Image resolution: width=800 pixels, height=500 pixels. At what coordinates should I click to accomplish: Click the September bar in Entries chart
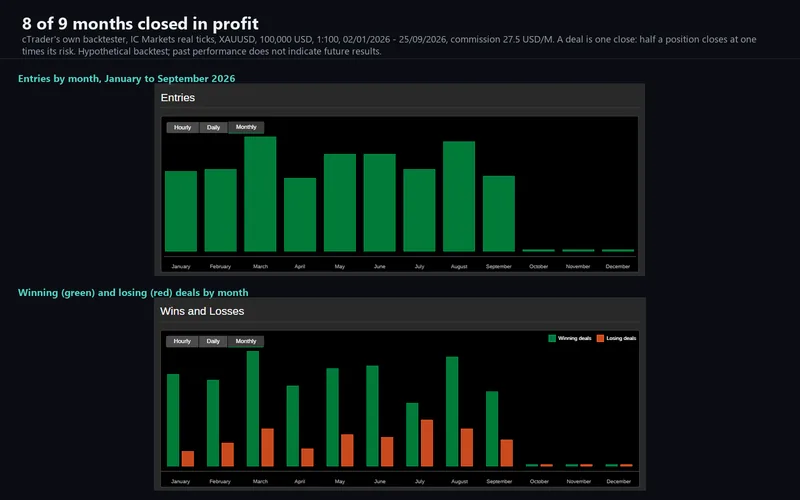pyautogui.click(x=499, y=214)
